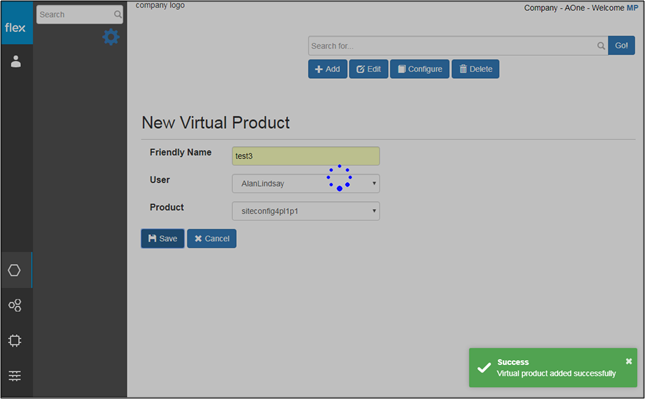Click the Delete button

click(x=476, y=69)
